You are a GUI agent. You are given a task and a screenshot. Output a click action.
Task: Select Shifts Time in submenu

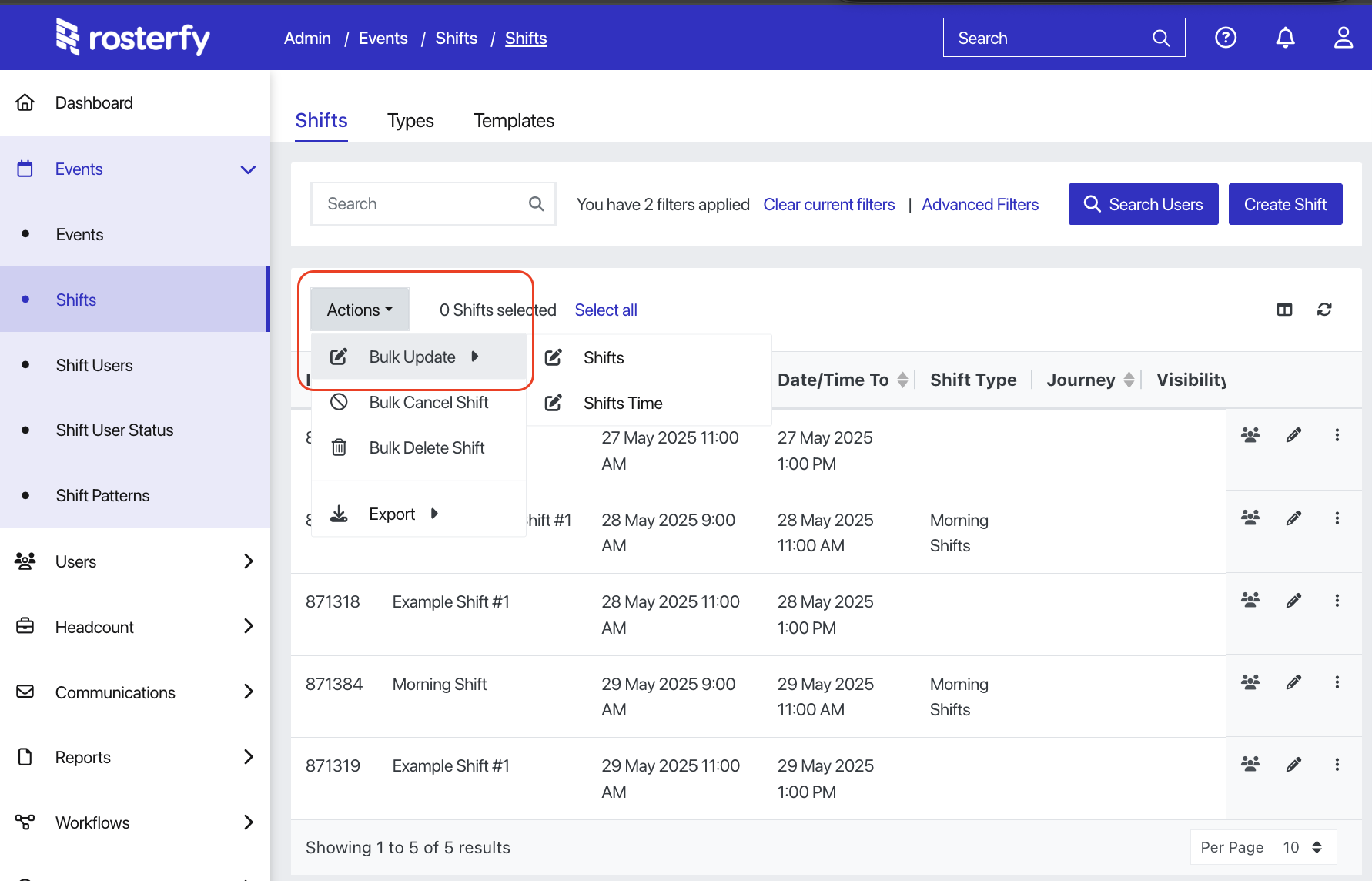pyautogui.click(x=649, y=403)
